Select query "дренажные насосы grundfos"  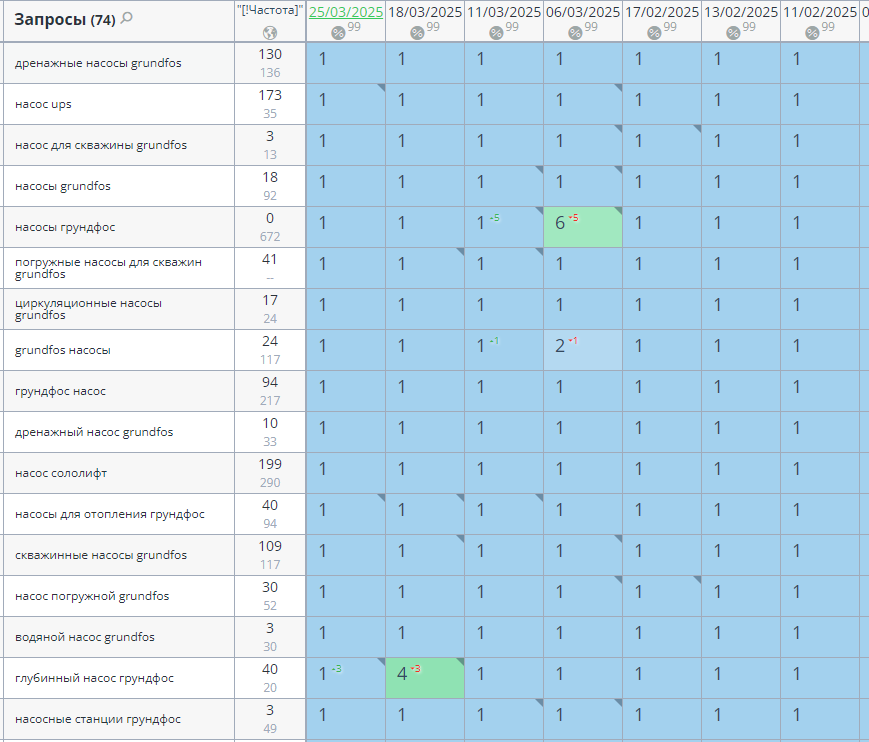[98, 63]
